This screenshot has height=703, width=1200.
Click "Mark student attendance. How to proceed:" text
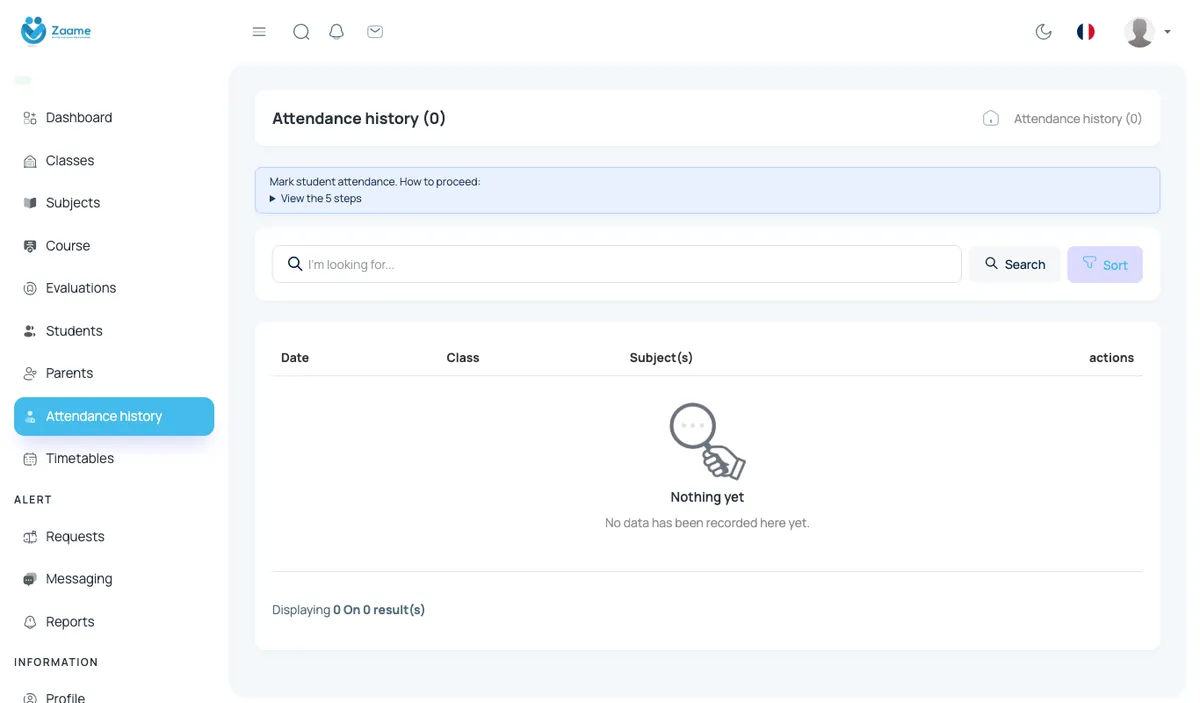coord(375,182)
